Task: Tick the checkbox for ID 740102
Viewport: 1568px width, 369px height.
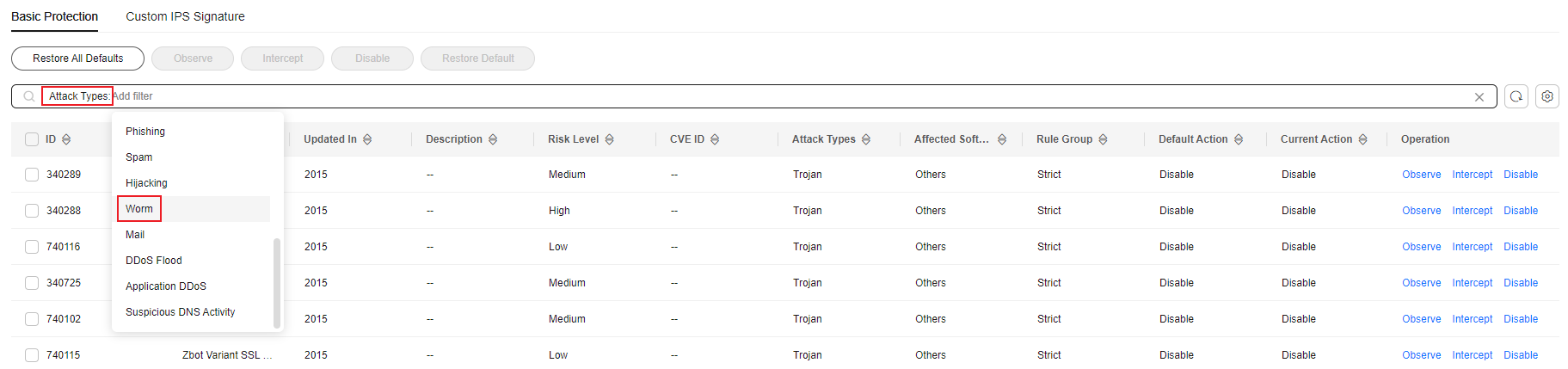Action: tap(32, 319)
